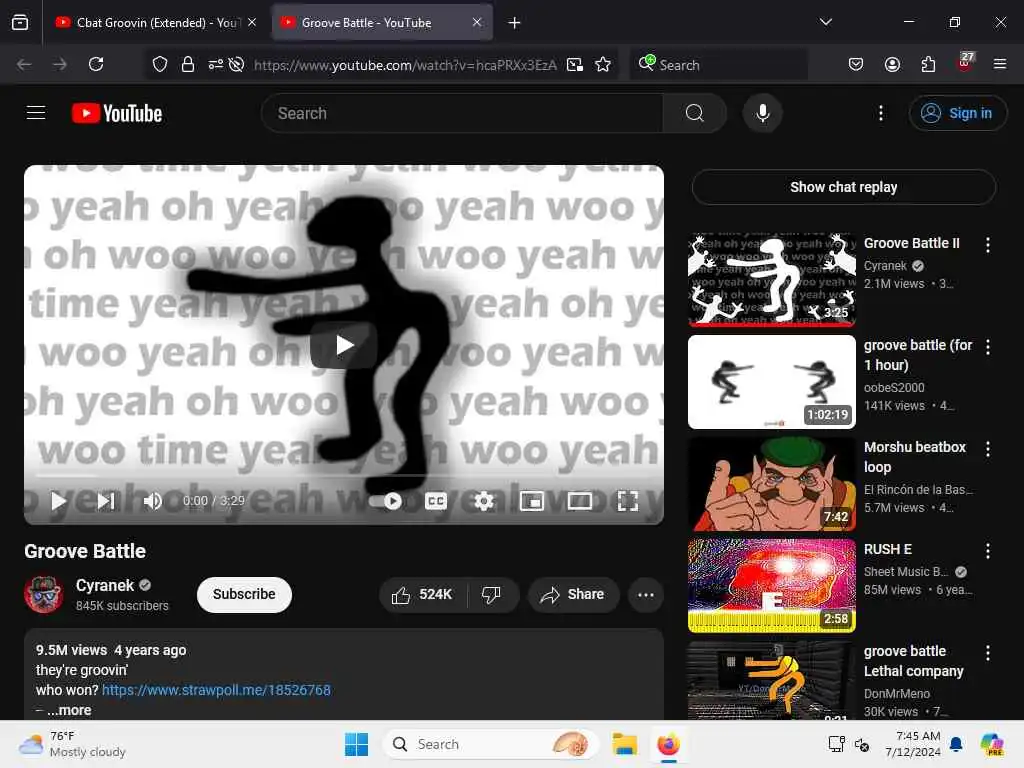This screenshot has height=768, width=1024.
Task: Enable miniplayer mode
Action: 532,501
